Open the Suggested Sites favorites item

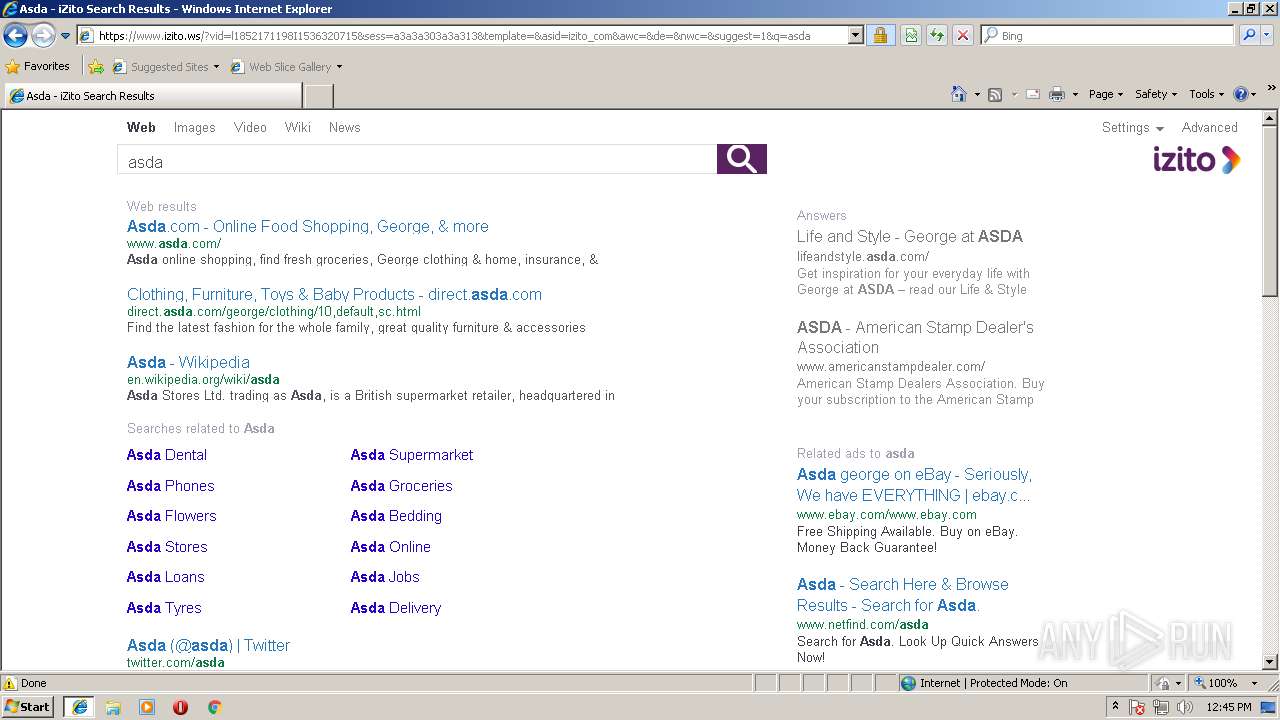pyautogui.click(x=166, y=67)
